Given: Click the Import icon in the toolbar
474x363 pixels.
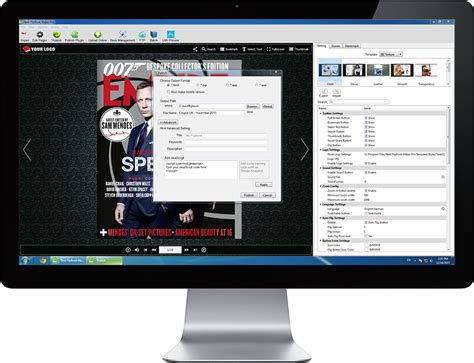Looking at the screenshot, I should tap(25, 36).
